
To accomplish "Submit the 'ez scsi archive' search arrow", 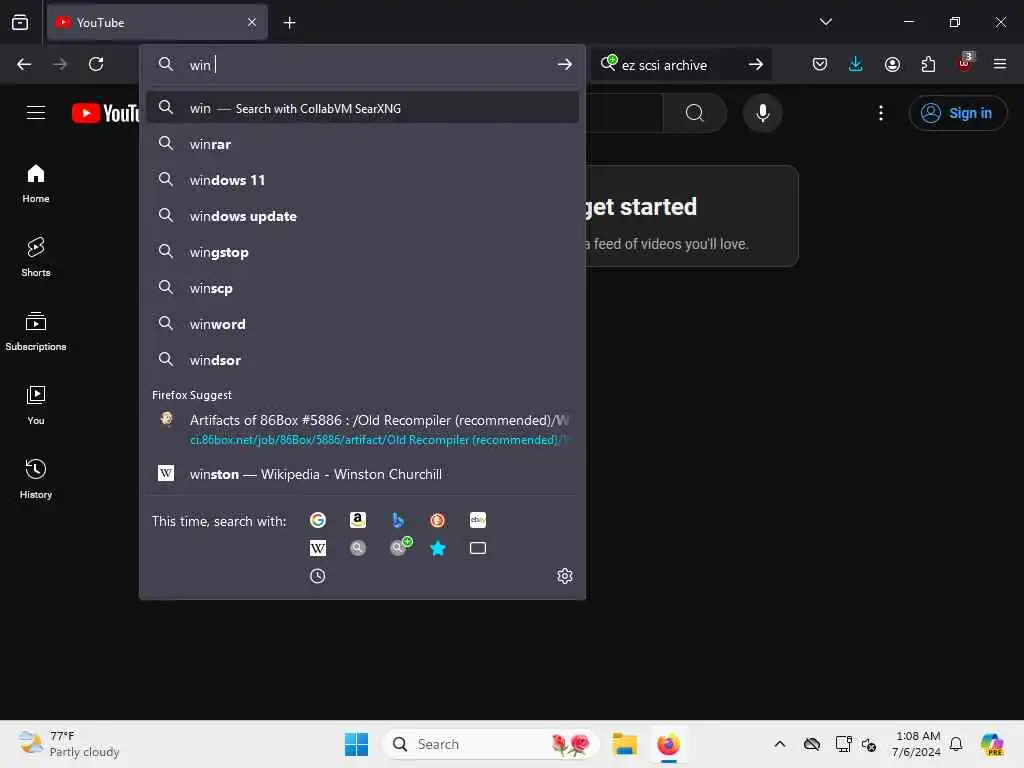I will tap(756, 64).
